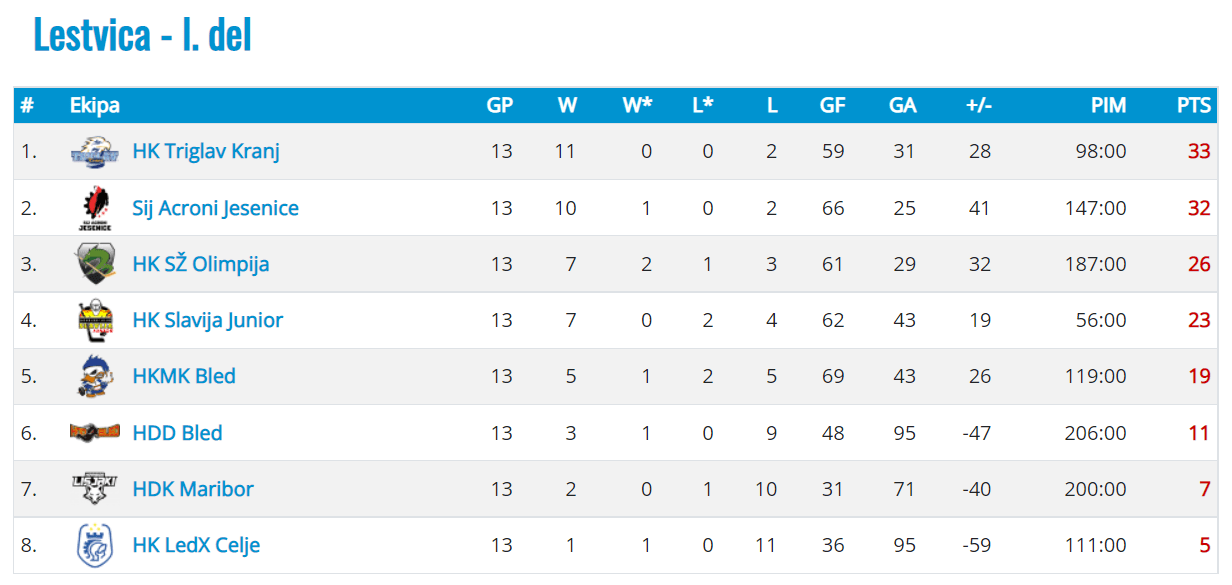Open the HDD Bled team link

(x=177, y=433)
